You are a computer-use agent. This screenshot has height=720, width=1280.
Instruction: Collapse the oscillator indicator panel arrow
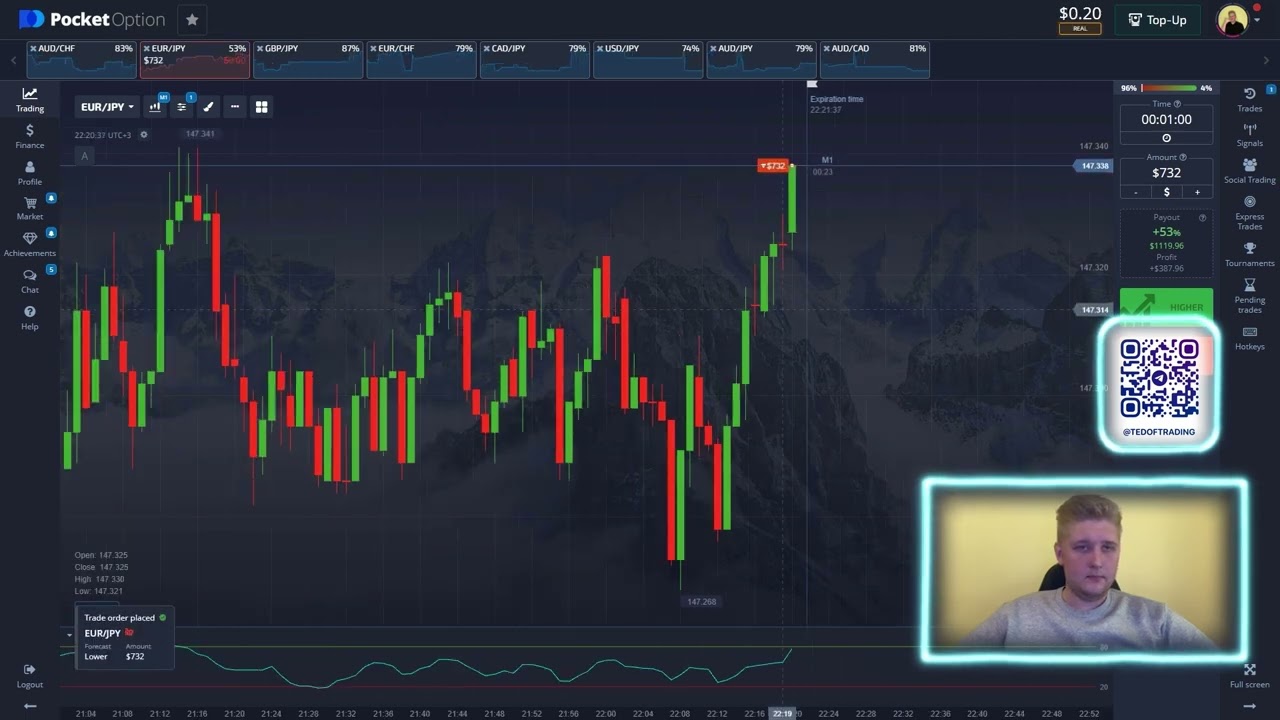[x=69, y=634]
